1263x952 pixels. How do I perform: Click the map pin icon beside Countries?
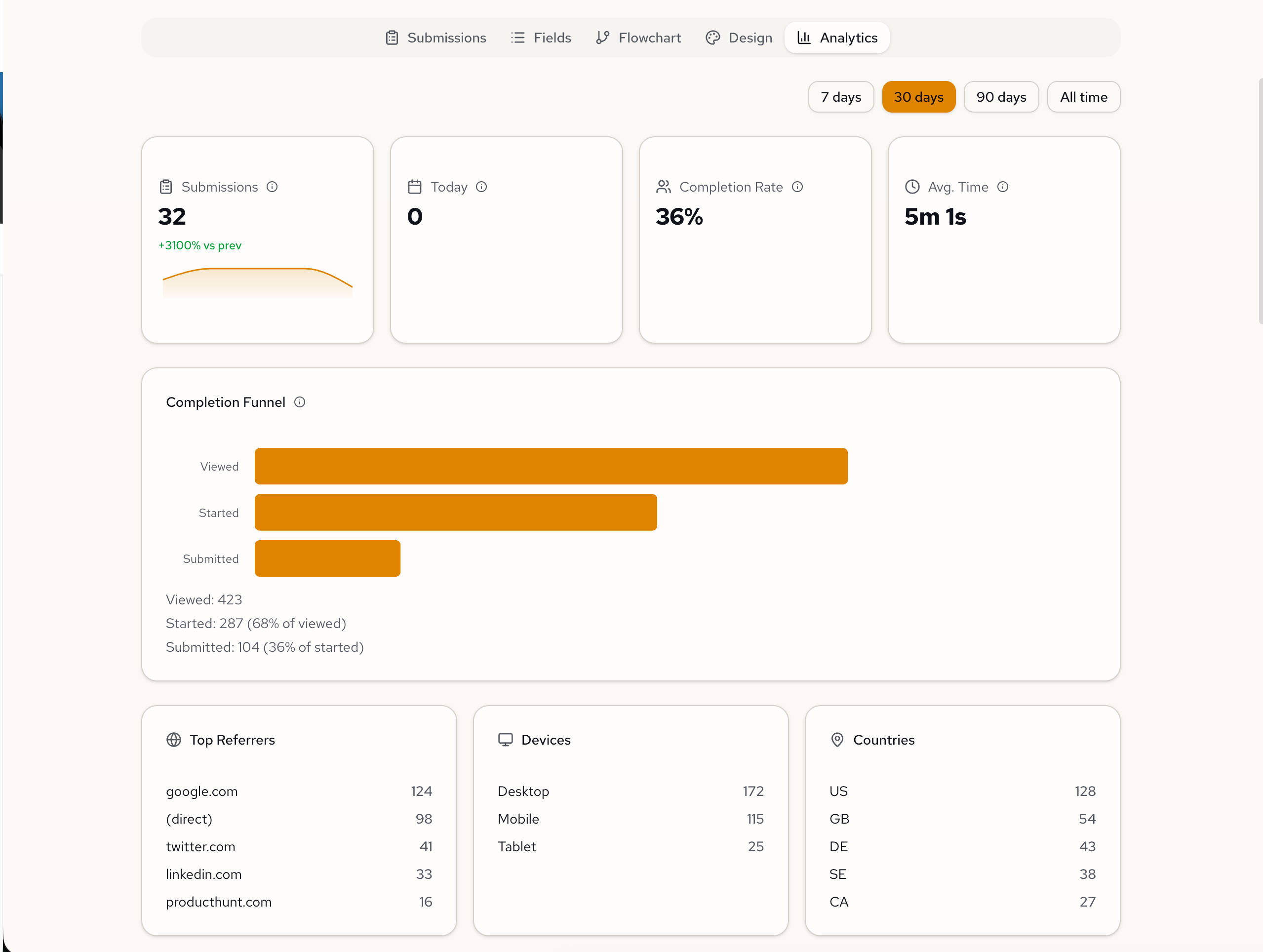point(837,740)
